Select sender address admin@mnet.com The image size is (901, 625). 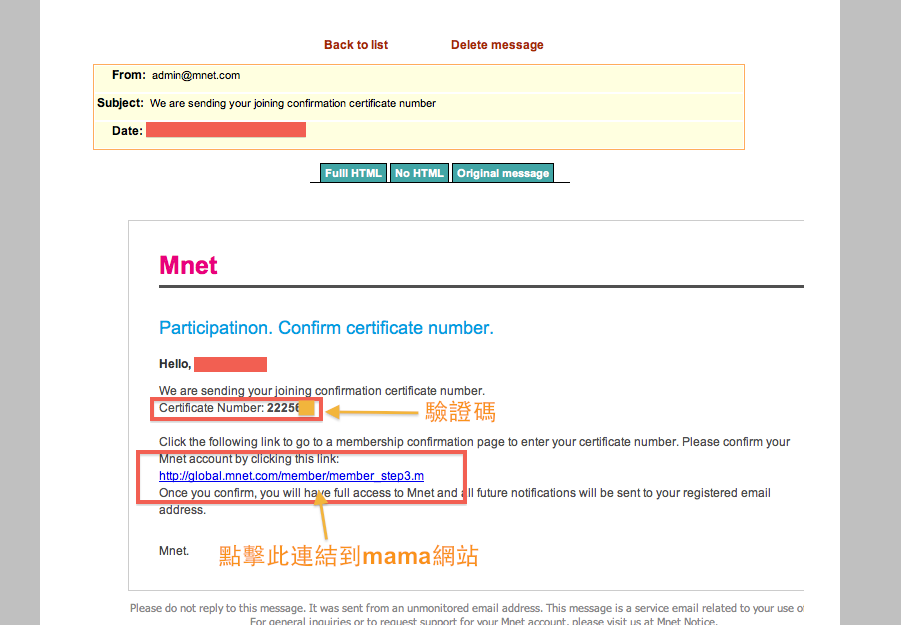pyautogui.click(x=196, y=75)
